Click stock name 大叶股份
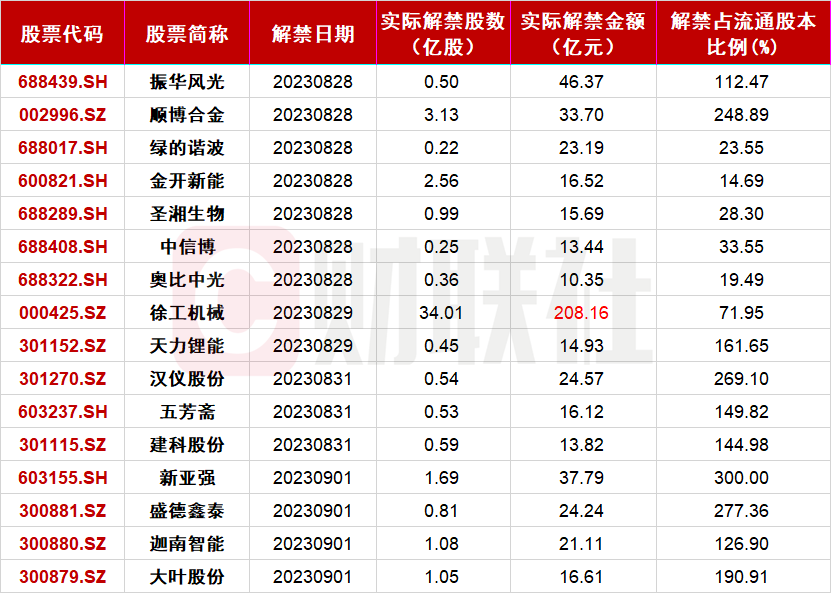Screen dimensions: 831x593 (187, 577)
